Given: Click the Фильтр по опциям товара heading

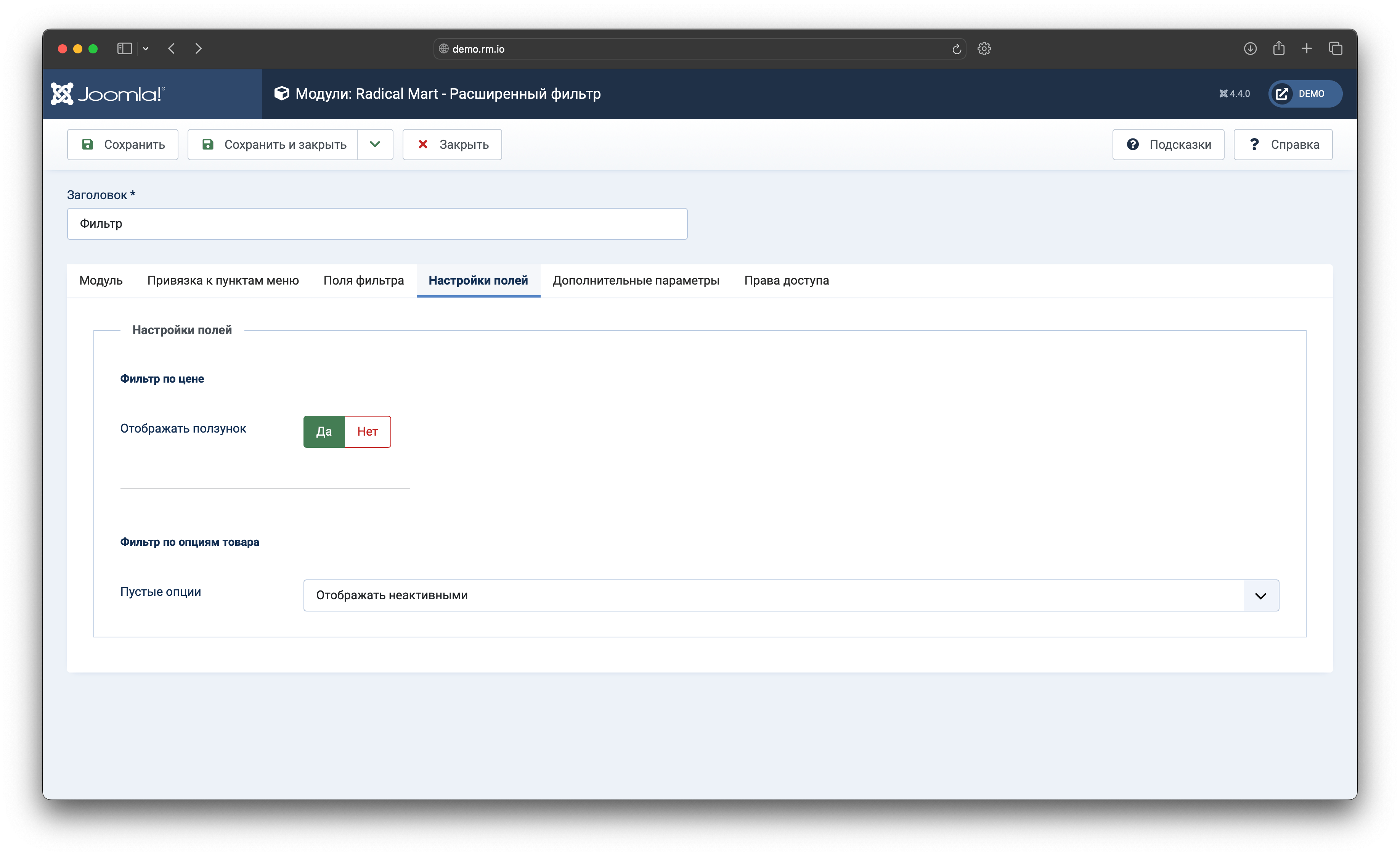Looking at the screenshot, I should (x=190, y=542).
